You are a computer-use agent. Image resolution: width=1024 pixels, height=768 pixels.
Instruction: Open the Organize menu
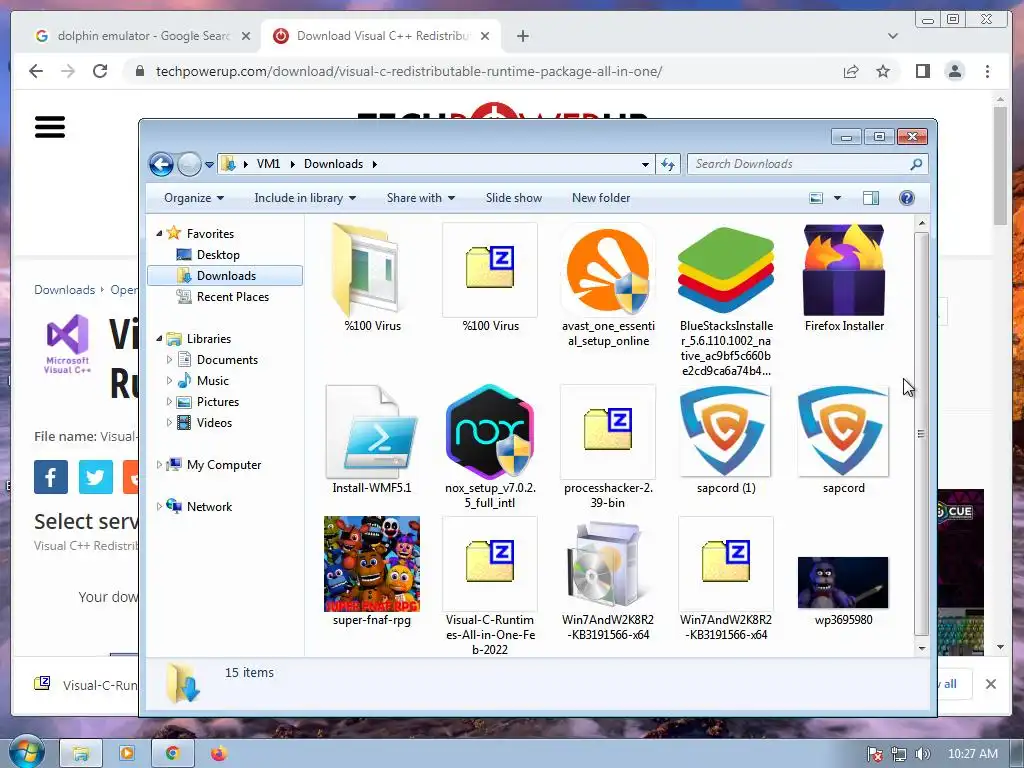click(194, 198)
